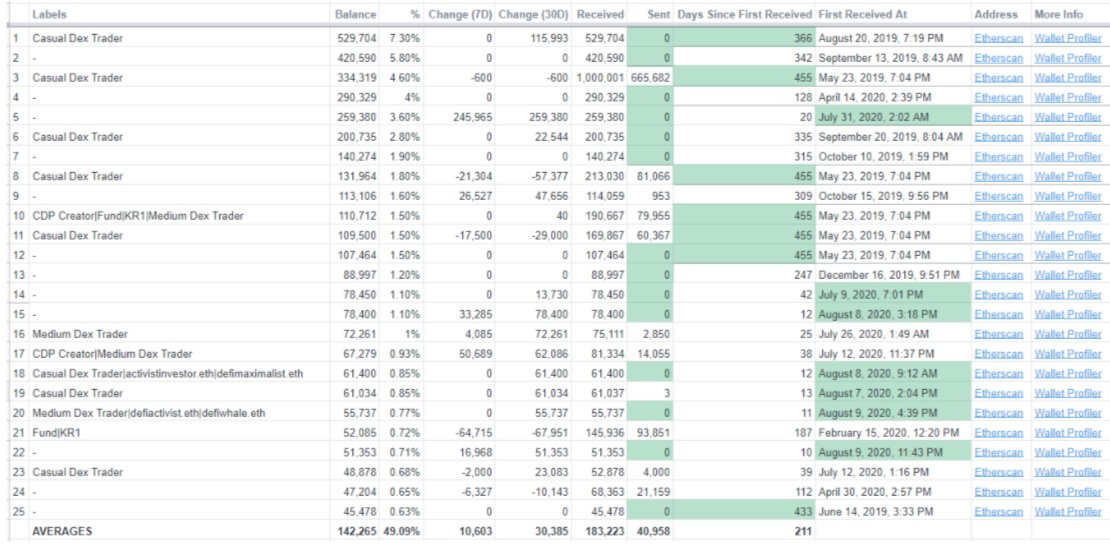Select label with defiwhale.eth

149,413
